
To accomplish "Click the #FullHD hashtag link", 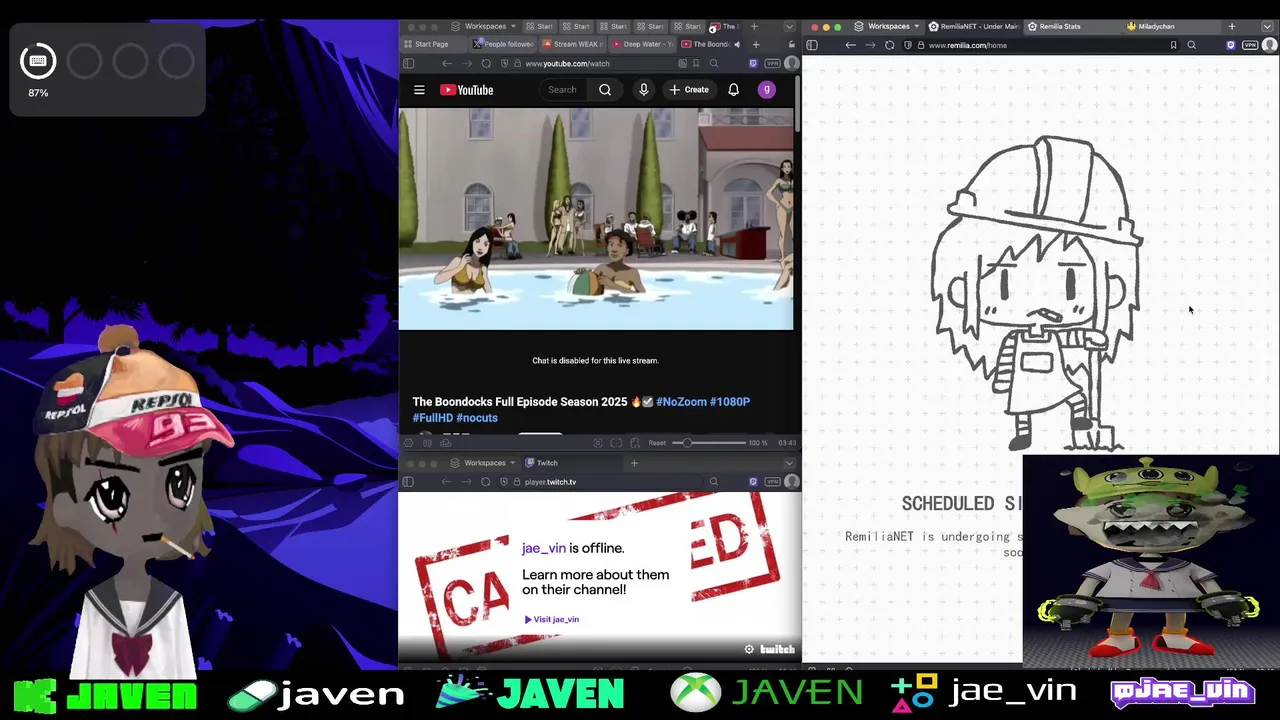I will point(432,418).
